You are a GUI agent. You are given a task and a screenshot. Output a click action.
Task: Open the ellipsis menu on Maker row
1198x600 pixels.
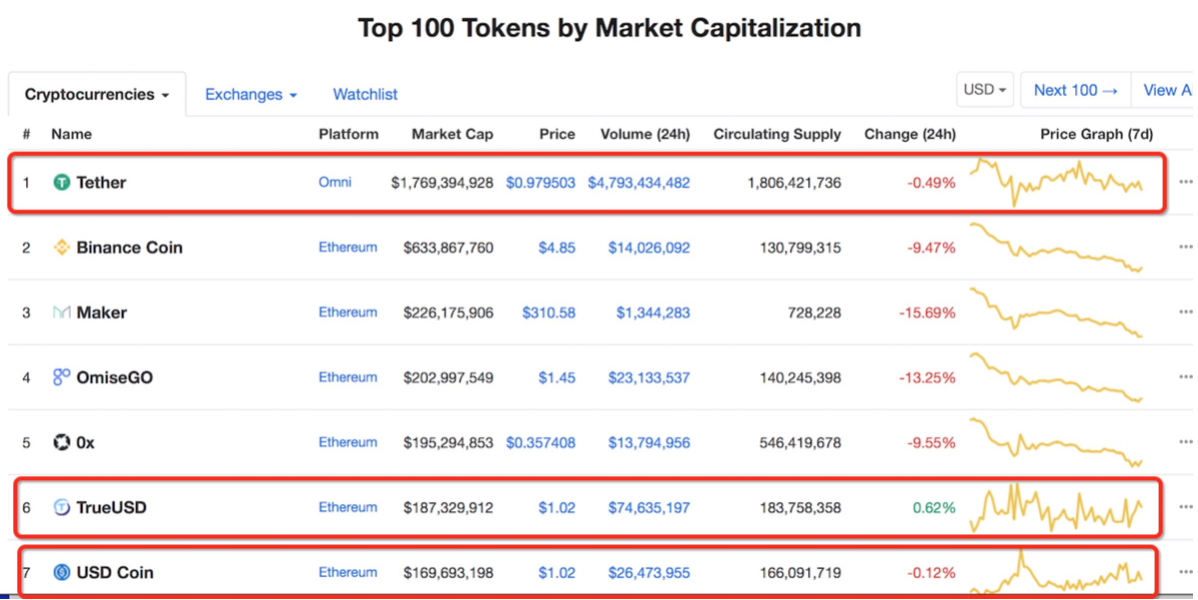pyautogui.click(x=1185, y=312)
